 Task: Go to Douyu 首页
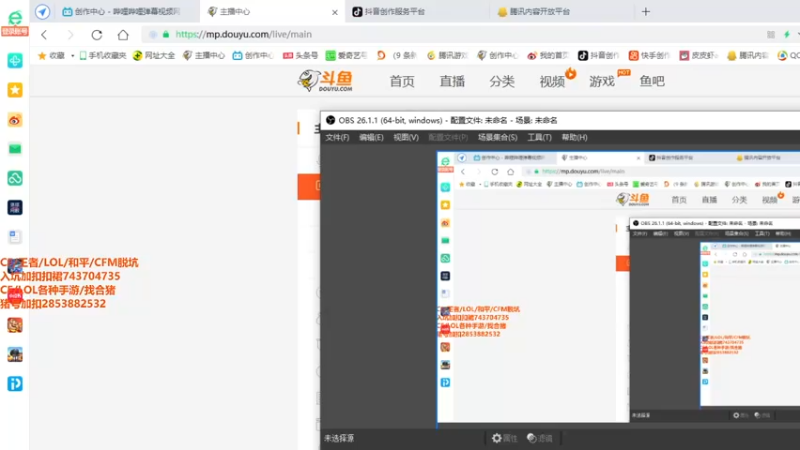pos(402,81)
